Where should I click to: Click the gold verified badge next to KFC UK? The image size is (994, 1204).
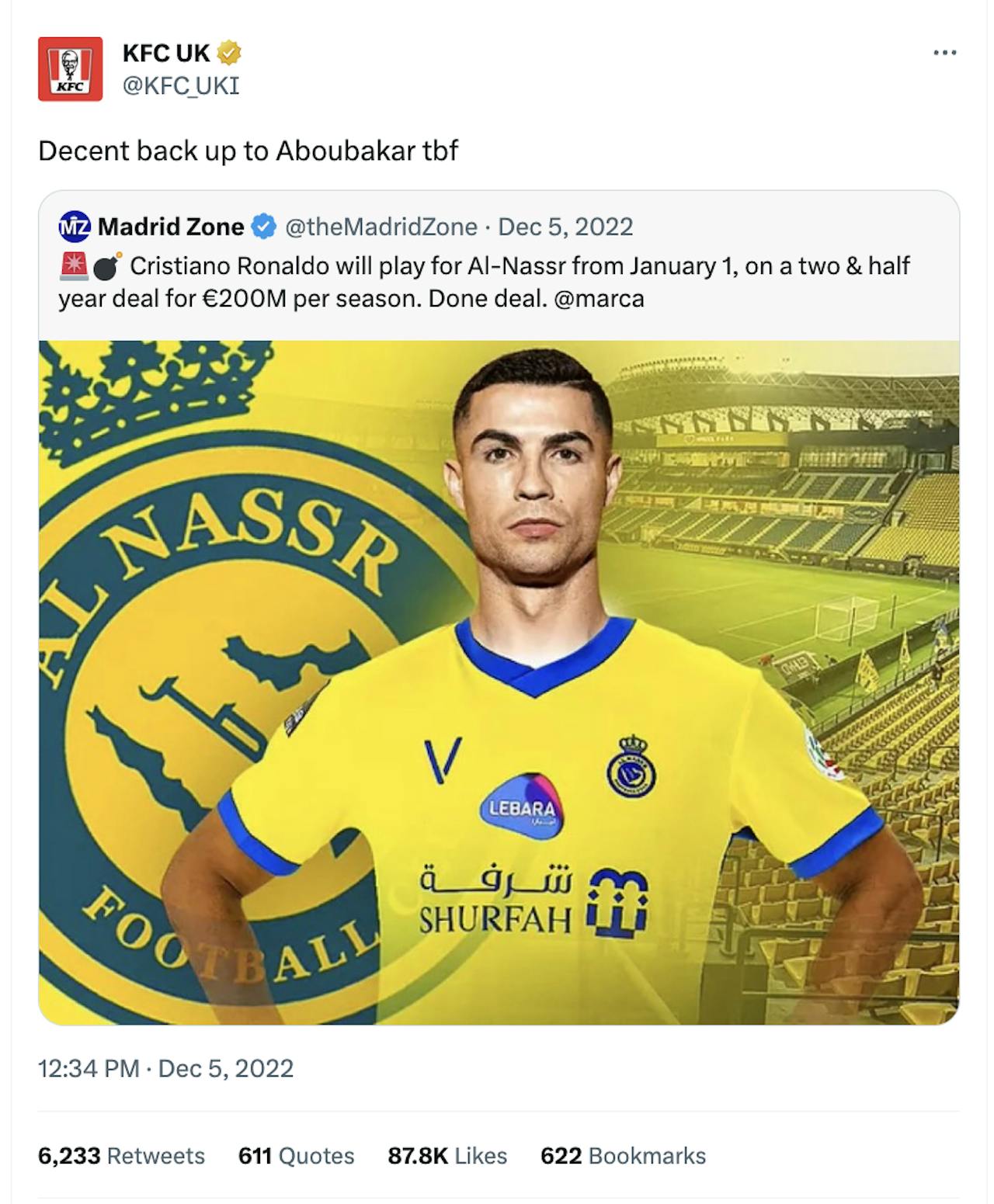pyautogui.click(x=229, y=53)
